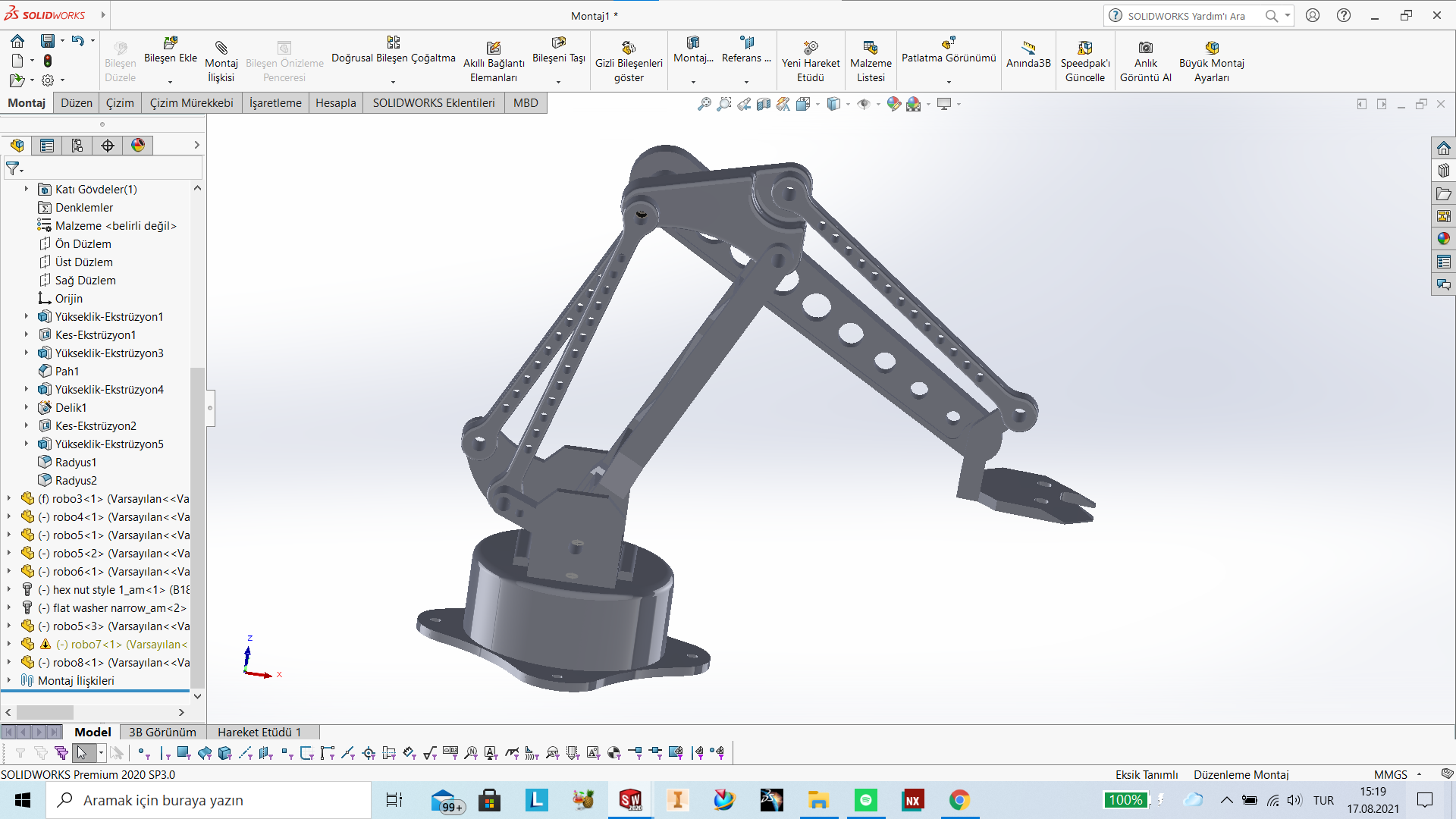Image resolution: width=1456 pixels, height=819 pixels.
Task: Click the Akıllı Bağlantı Elemanları icon
Action: coord(494,48)
